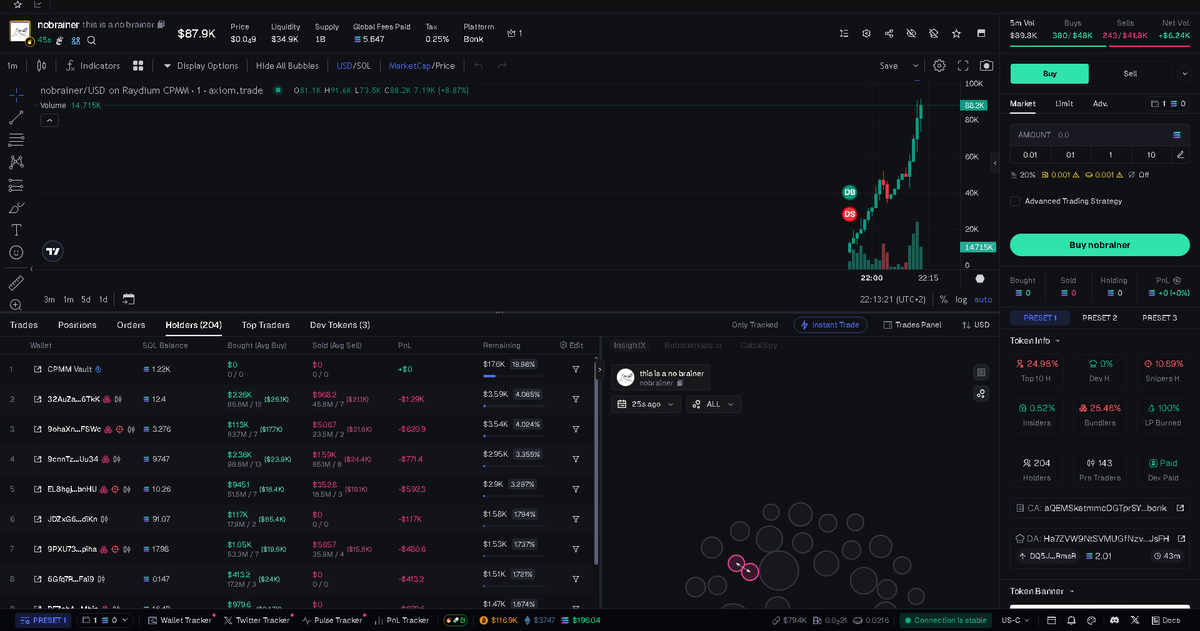
Task: Select the Limit order tab
Action: [x=1064, y=103]
